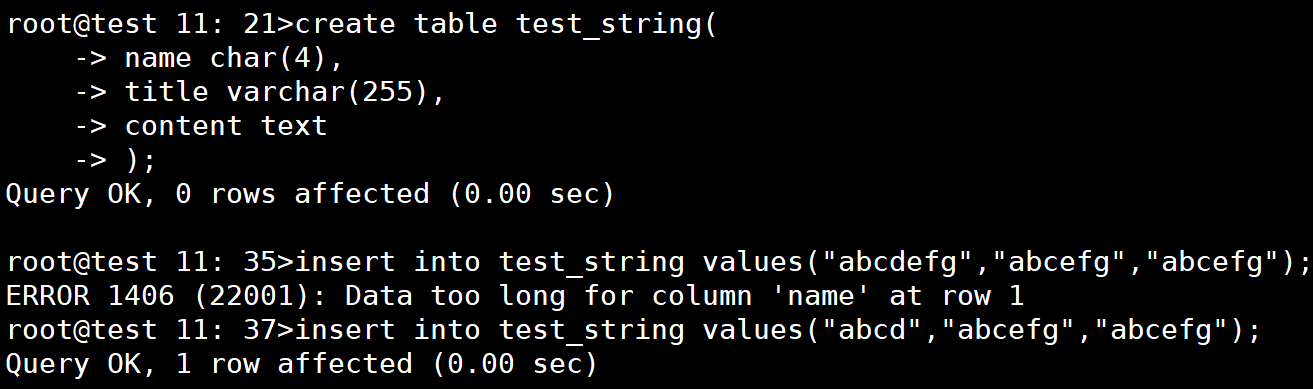Screen dimensions: 1313x389
Task: Click the 'root@test 11: 35>' prompt
Action: 151,263
